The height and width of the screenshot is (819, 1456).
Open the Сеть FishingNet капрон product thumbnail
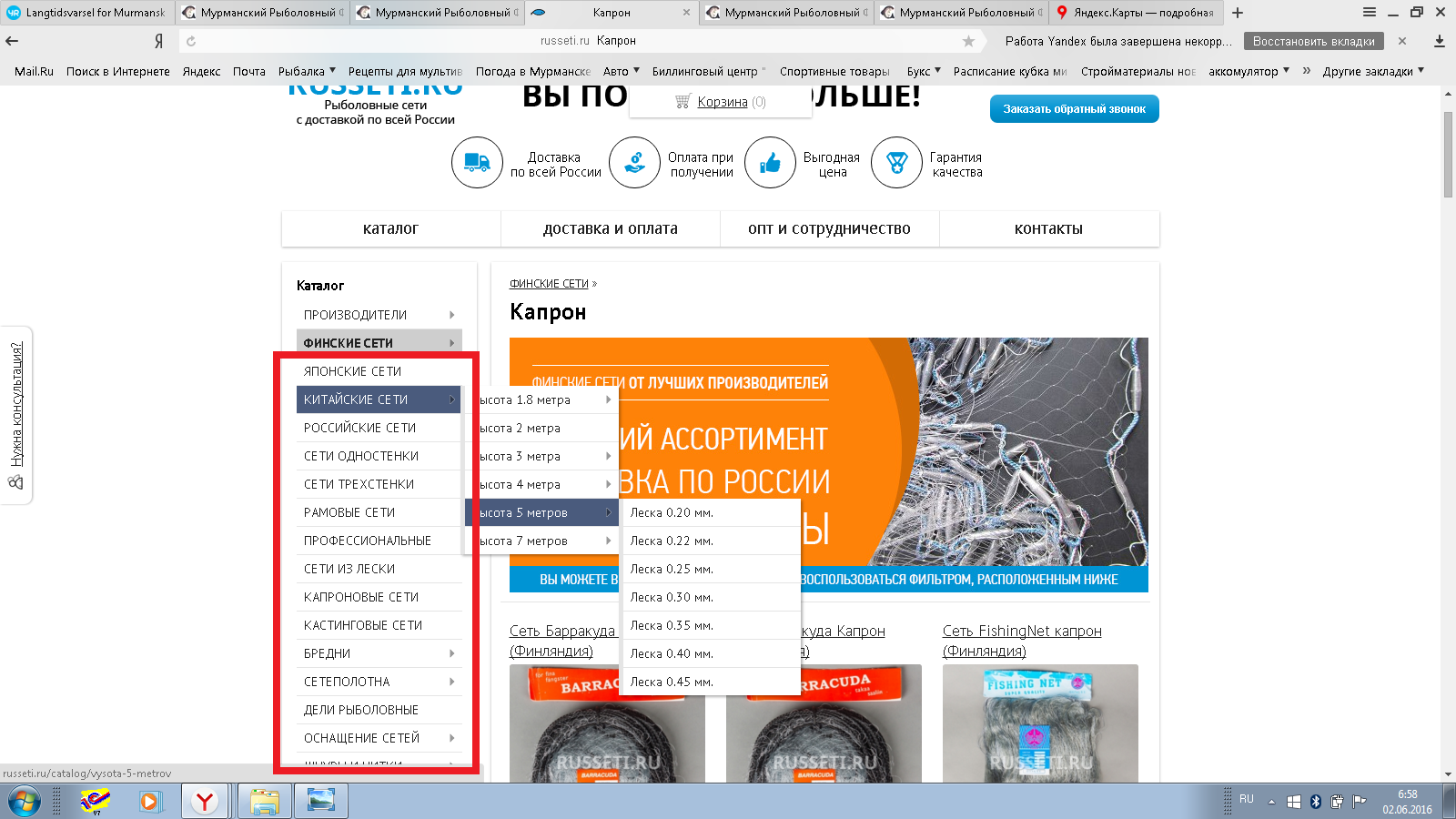coord(1040,723)
